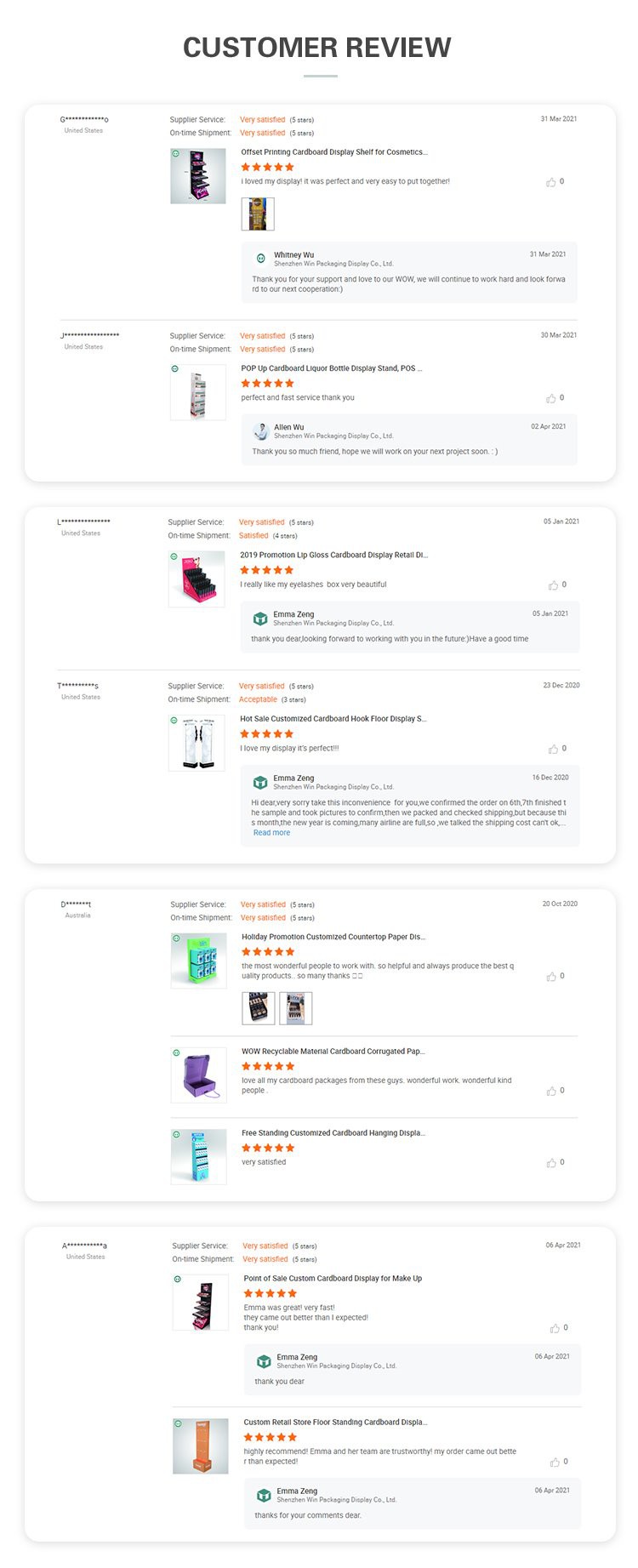The width and height of the screenshot is (638, 1568).
Task: Thumbs-up the Hook Floor Display review
Action: pyautogui.click(x=554, y=749)
